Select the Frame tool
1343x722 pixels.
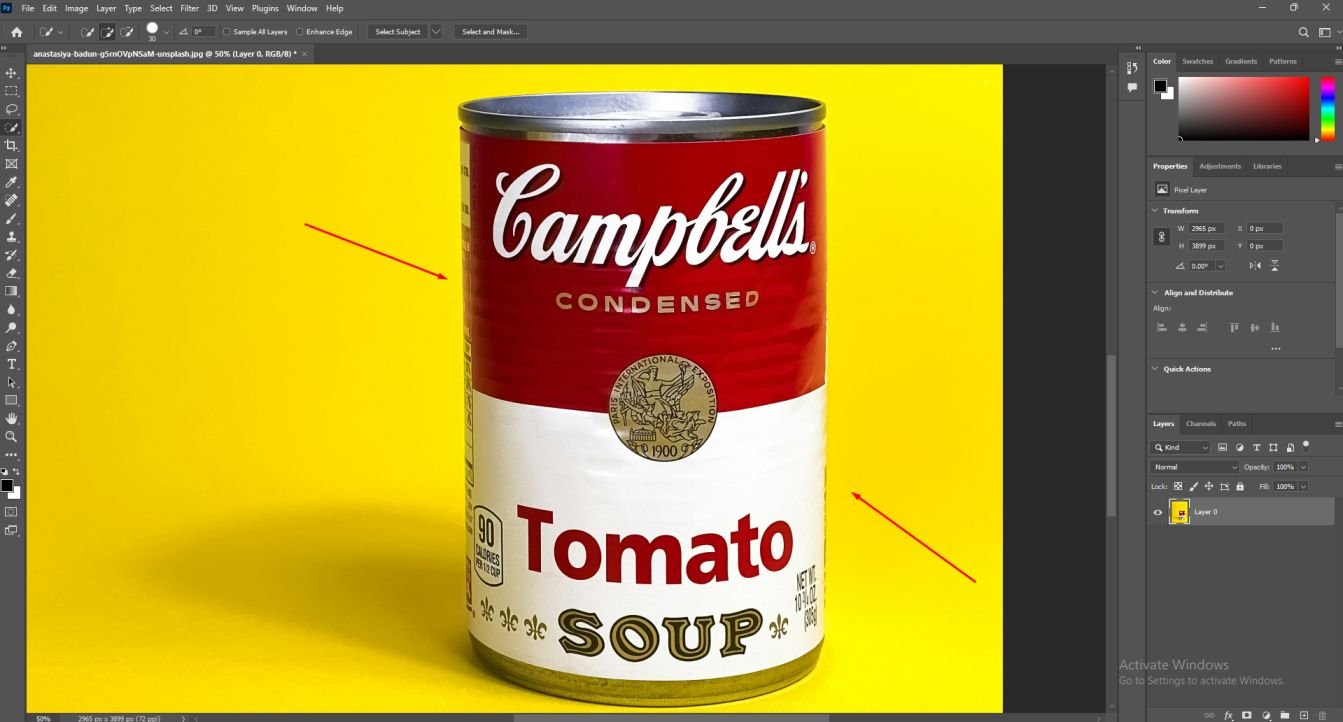12,163
